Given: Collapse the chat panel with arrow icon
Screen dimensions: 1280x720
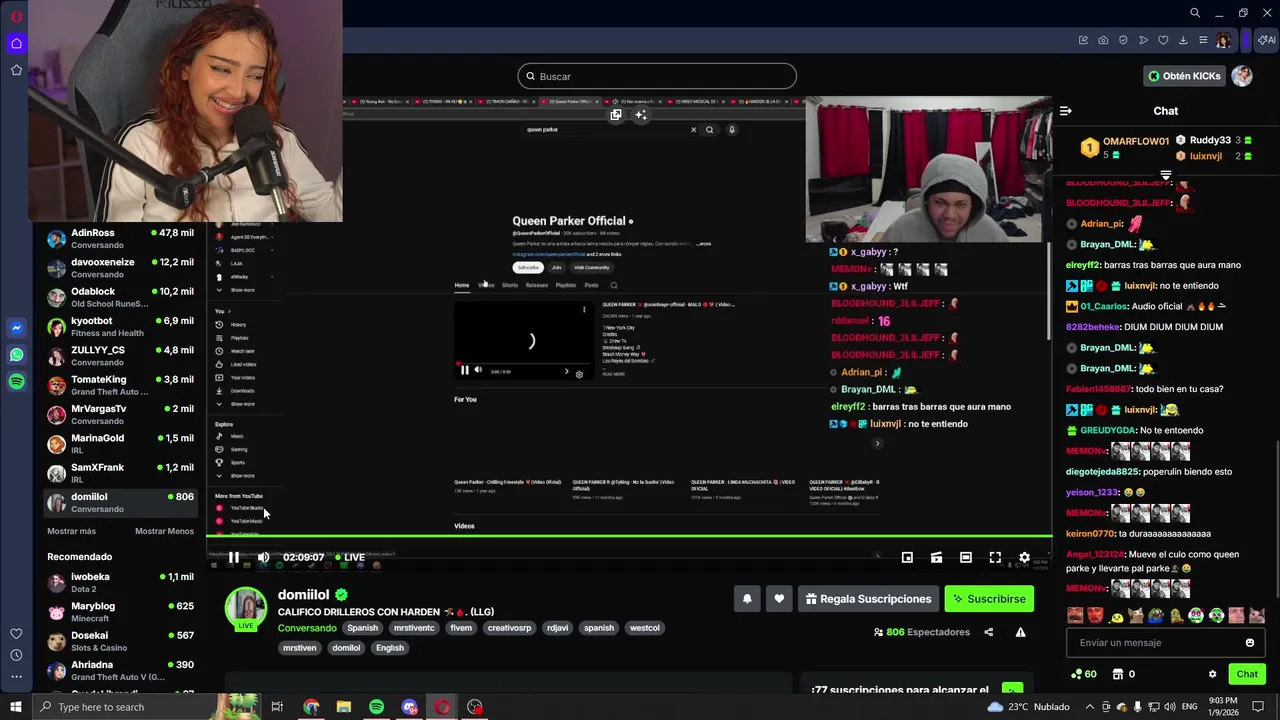Looking at the screenshot, I should (1066, 111).
